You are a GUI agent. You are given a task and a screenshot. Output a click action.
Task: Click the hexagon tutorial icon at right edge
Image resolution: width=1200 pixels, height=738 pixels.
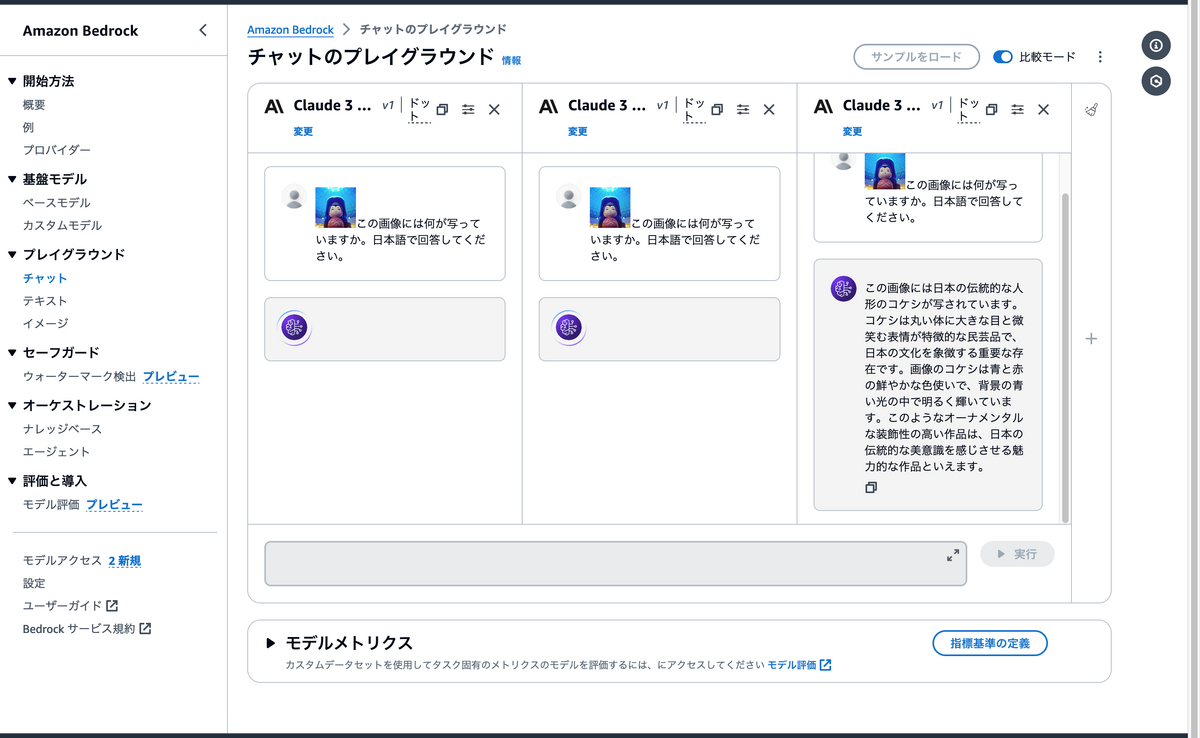(1156, 82)
